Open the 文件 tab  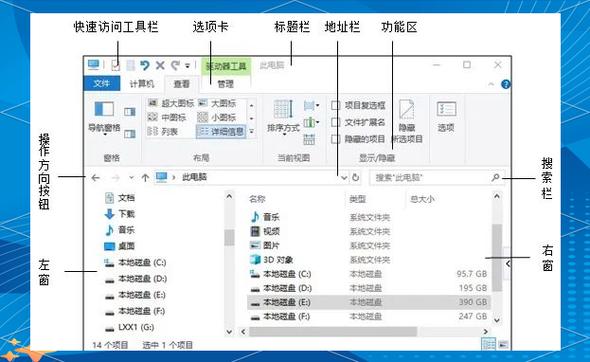[x=102, y=84]
